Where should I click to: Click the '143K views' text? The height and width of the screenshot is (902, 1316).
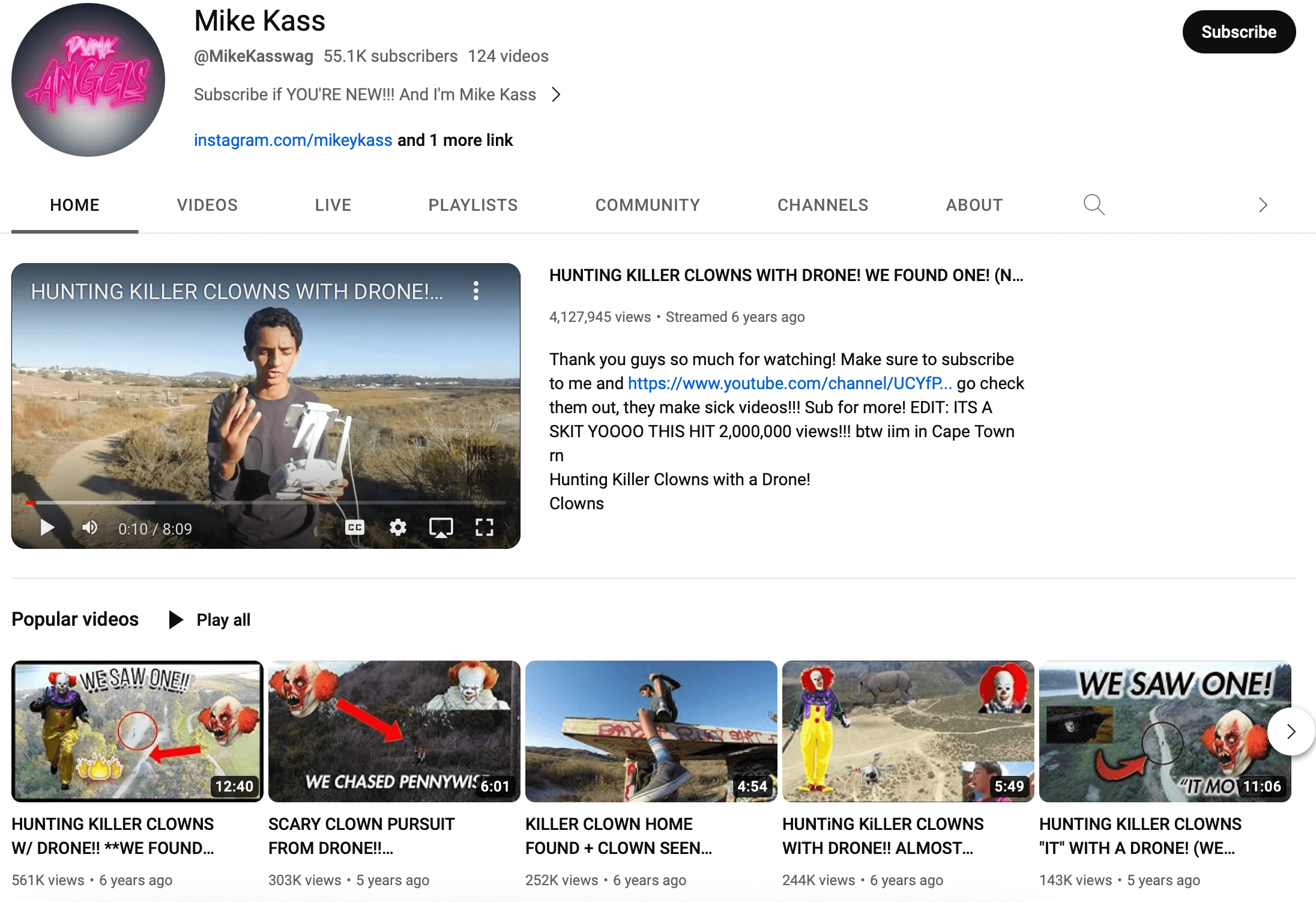1076,880
